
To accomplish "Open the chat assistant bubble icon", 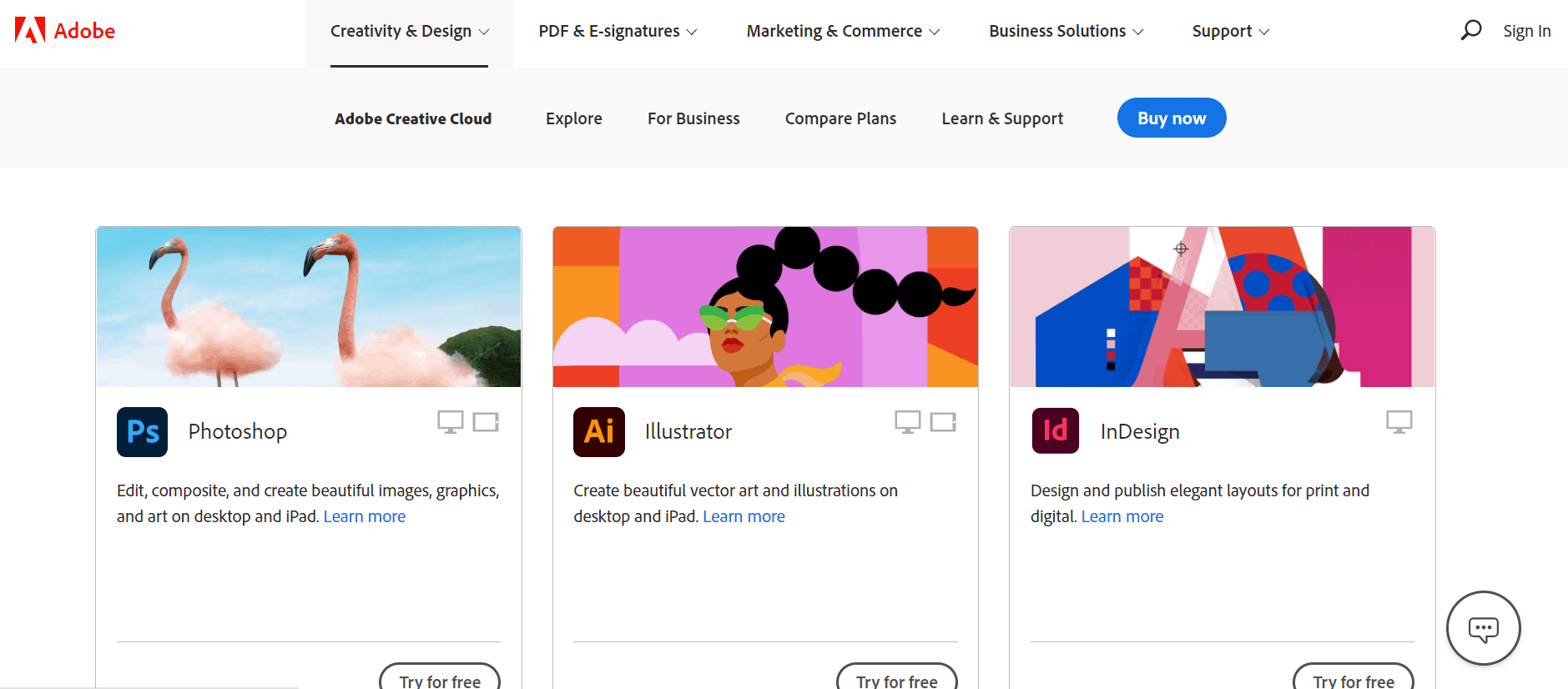I will coord(1483,628).
